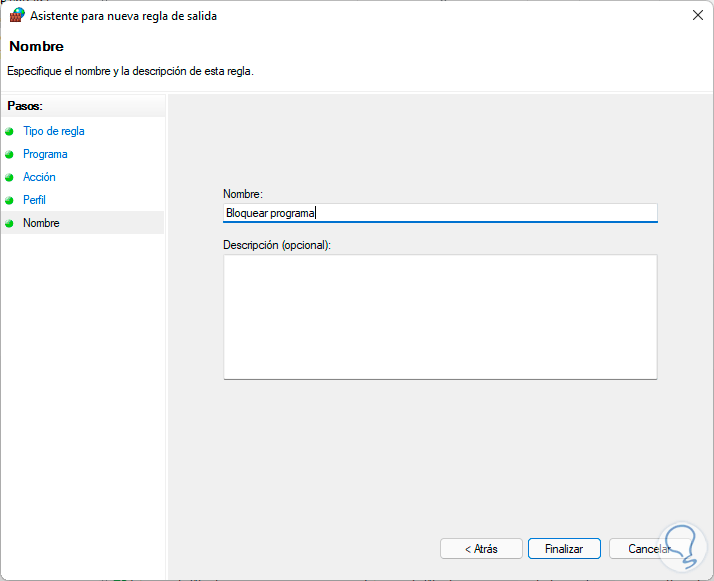Close the wizard with the X button
This screenshot has width=714, height=581.
pos(696,16)
